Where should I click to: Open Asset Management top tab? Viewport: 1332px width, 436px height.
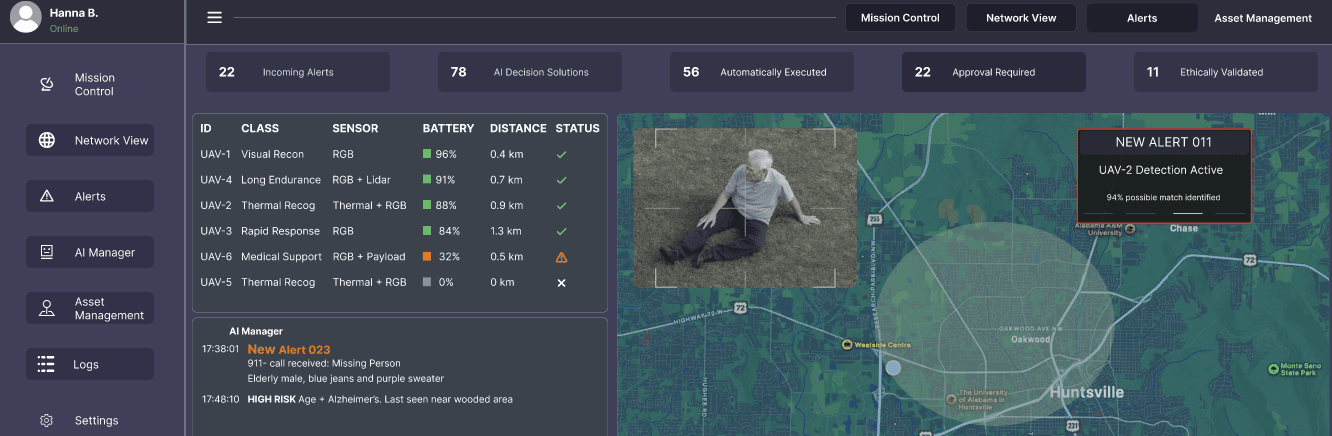click(x=1263, y=18)
